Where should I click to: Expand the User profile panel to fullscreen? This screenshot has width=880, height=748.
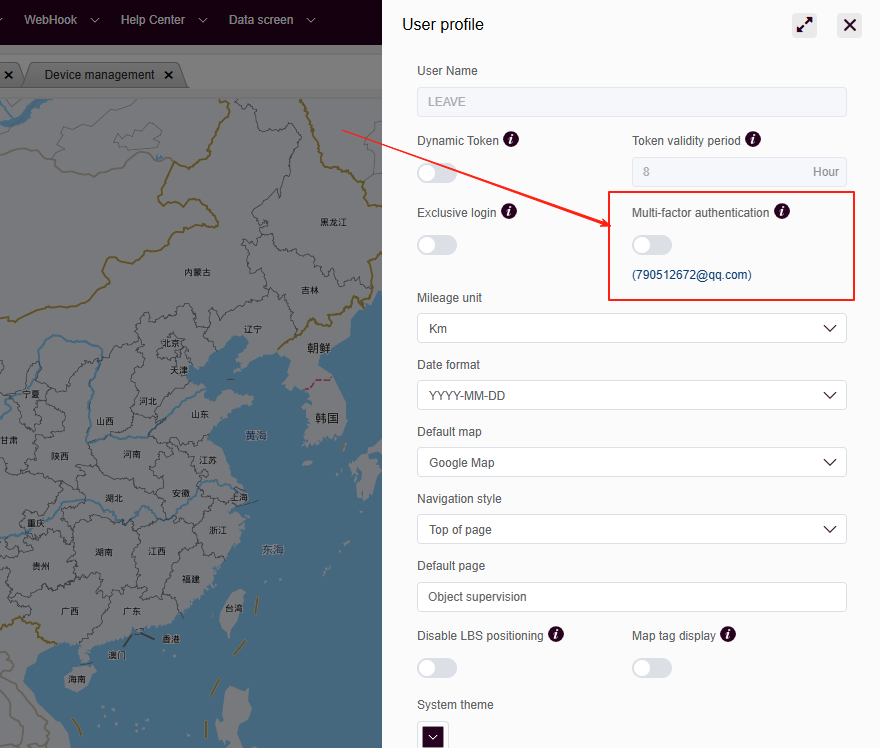[804, 26]
